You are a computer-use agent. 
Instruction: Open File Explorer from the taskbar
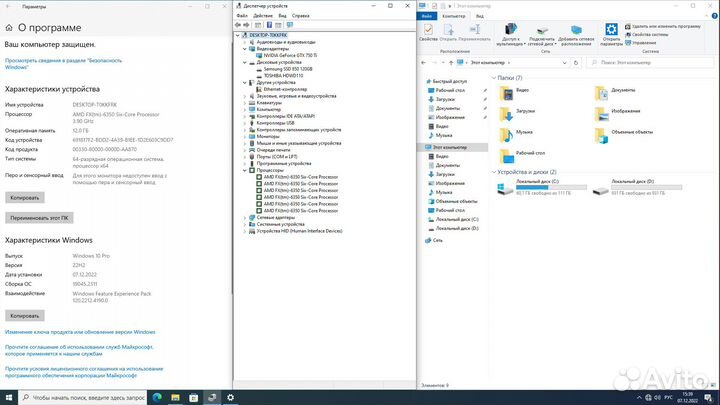(x=175, y=398)
